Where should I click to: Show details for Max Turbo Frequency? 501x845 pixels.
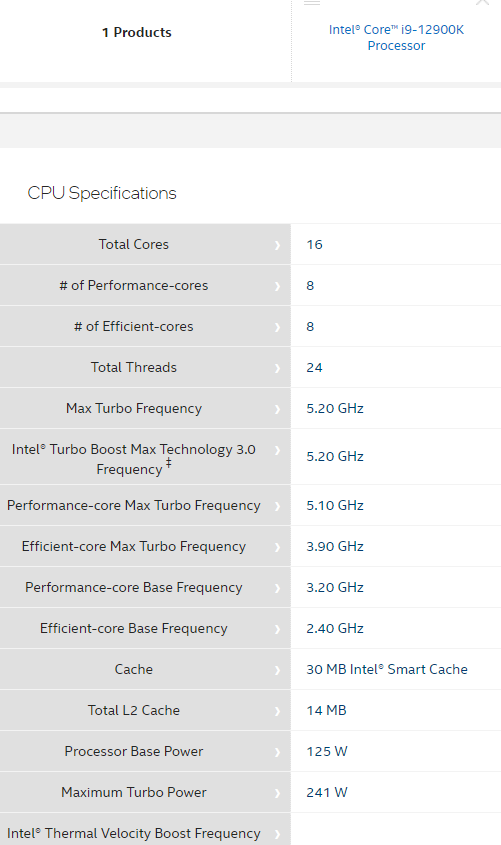tap(277, 409)
